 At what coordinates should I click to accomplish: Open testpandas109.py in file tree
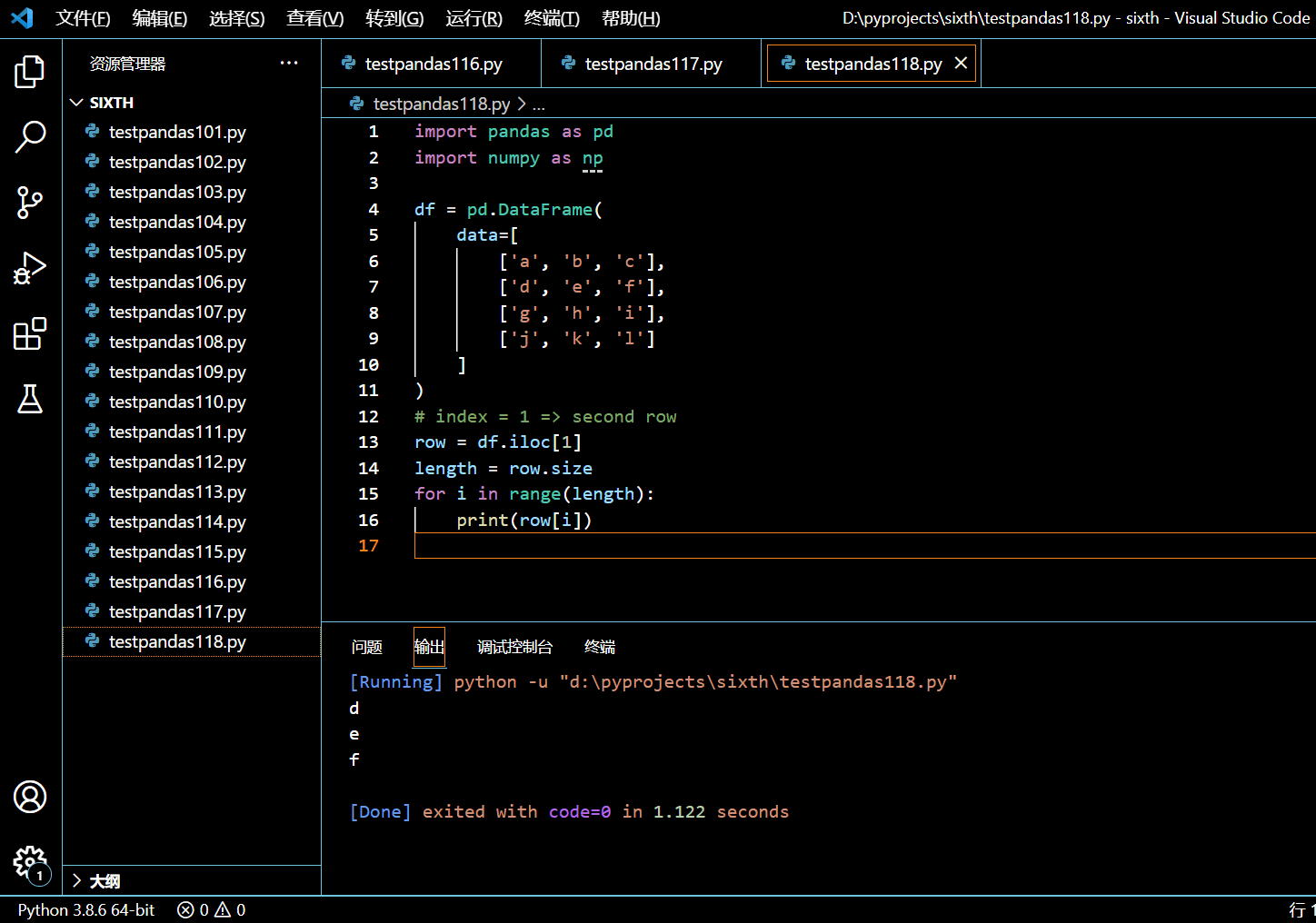point(192,372)
